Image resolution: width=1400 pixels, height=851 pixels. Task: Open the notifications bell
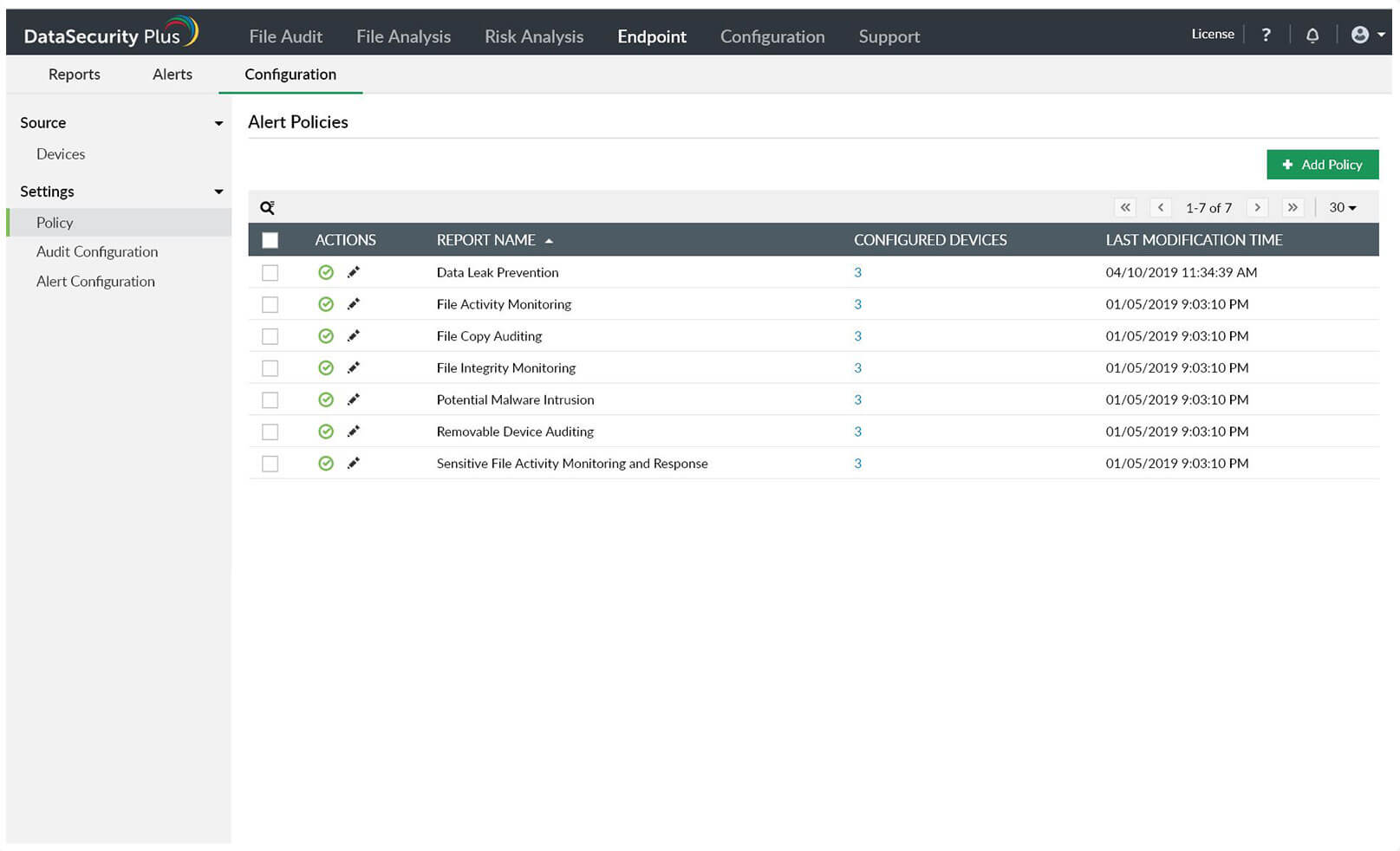1312,35
